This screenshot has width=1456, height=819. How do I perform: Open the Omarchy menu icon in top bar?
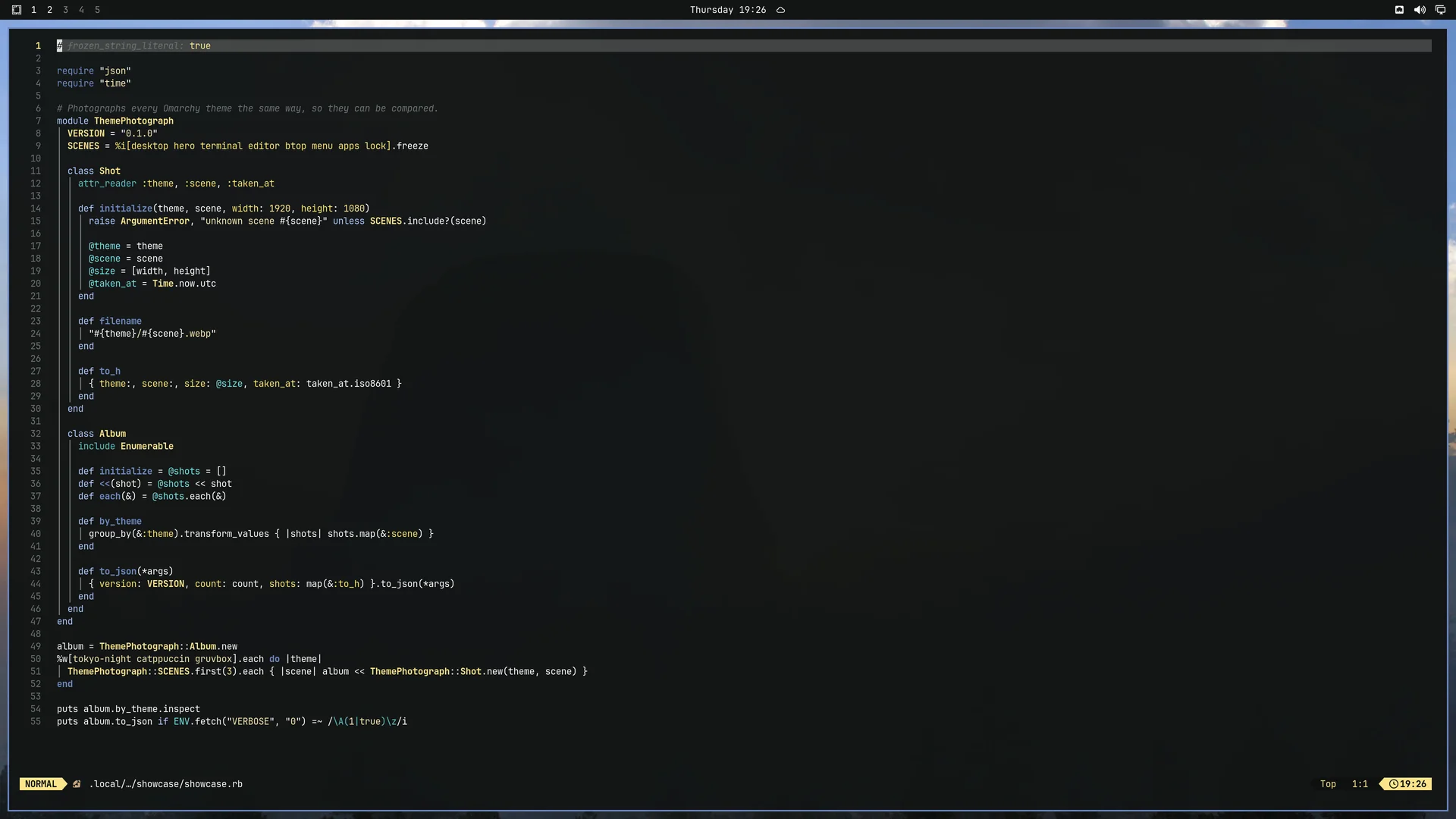click(17, 10)
